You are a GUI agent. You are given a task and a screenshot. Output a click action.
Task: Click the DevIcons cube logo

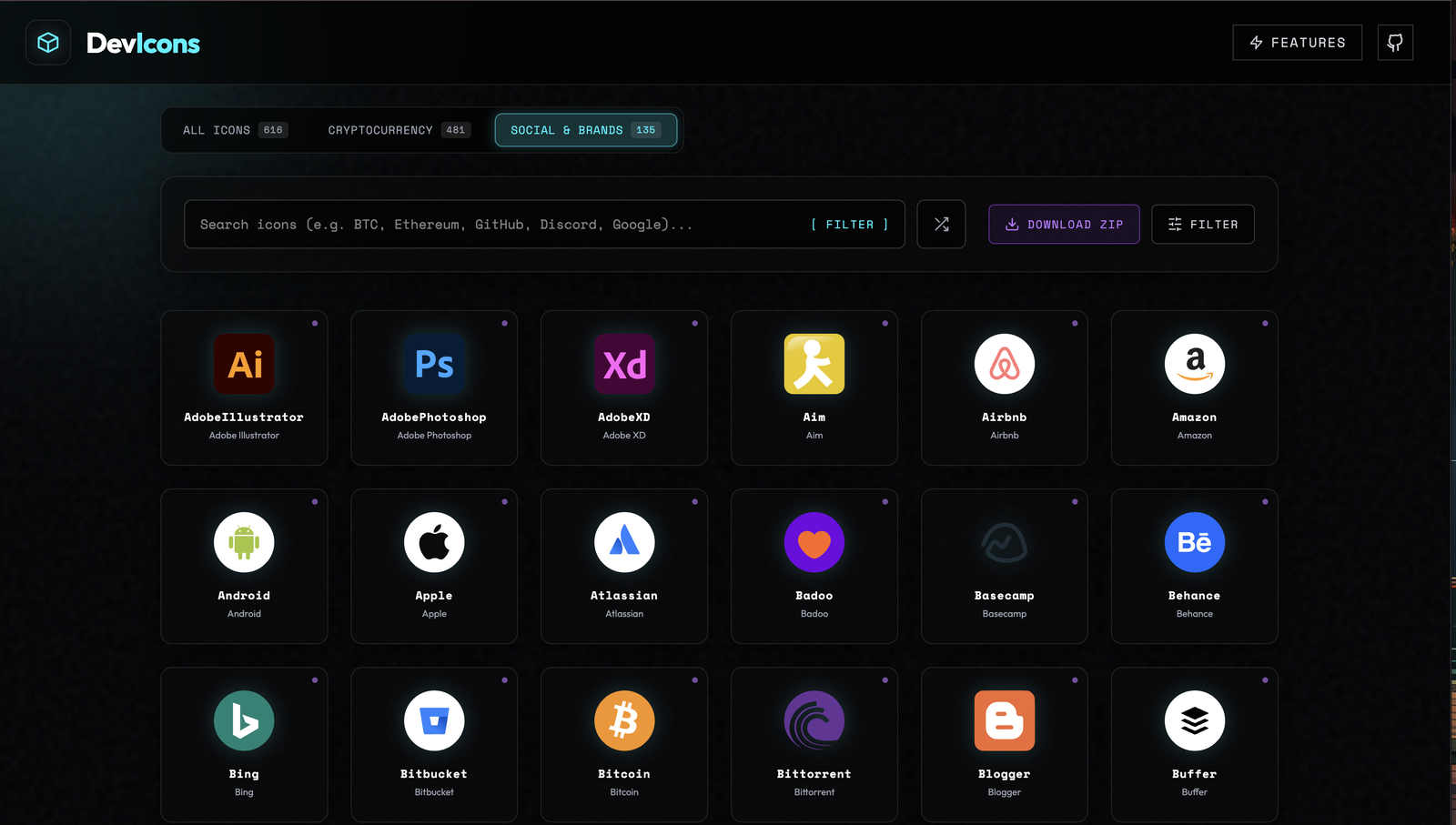(48, 43)
